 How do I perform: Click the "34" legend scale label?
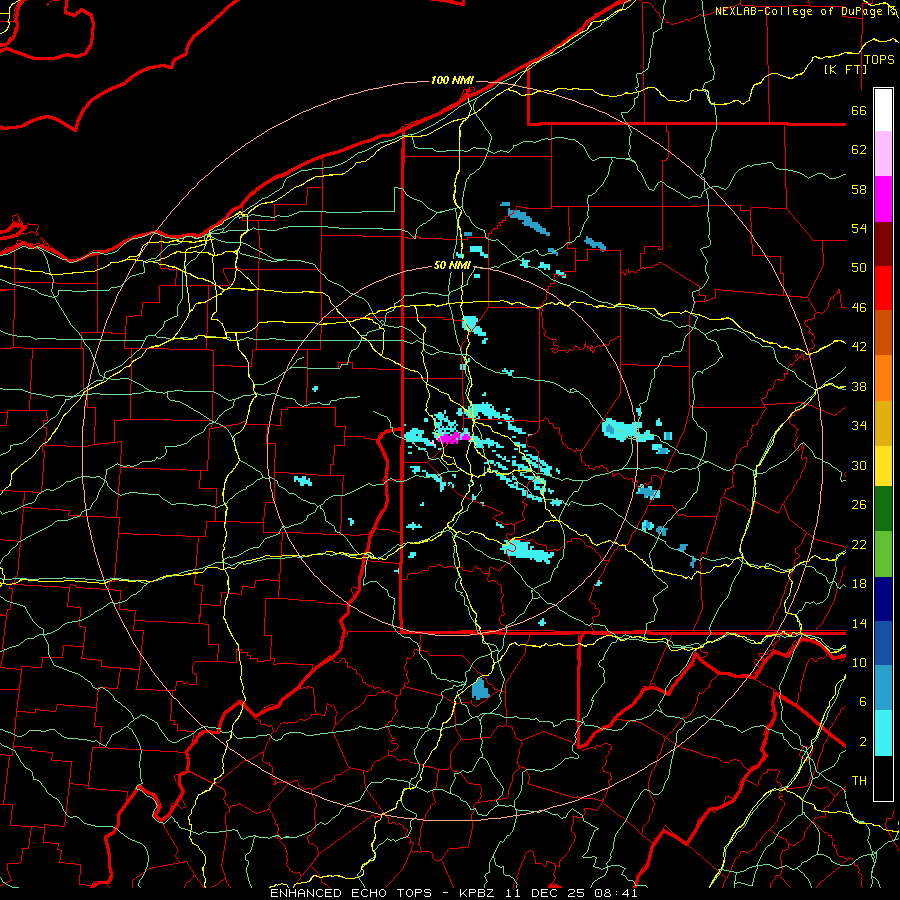859,426
